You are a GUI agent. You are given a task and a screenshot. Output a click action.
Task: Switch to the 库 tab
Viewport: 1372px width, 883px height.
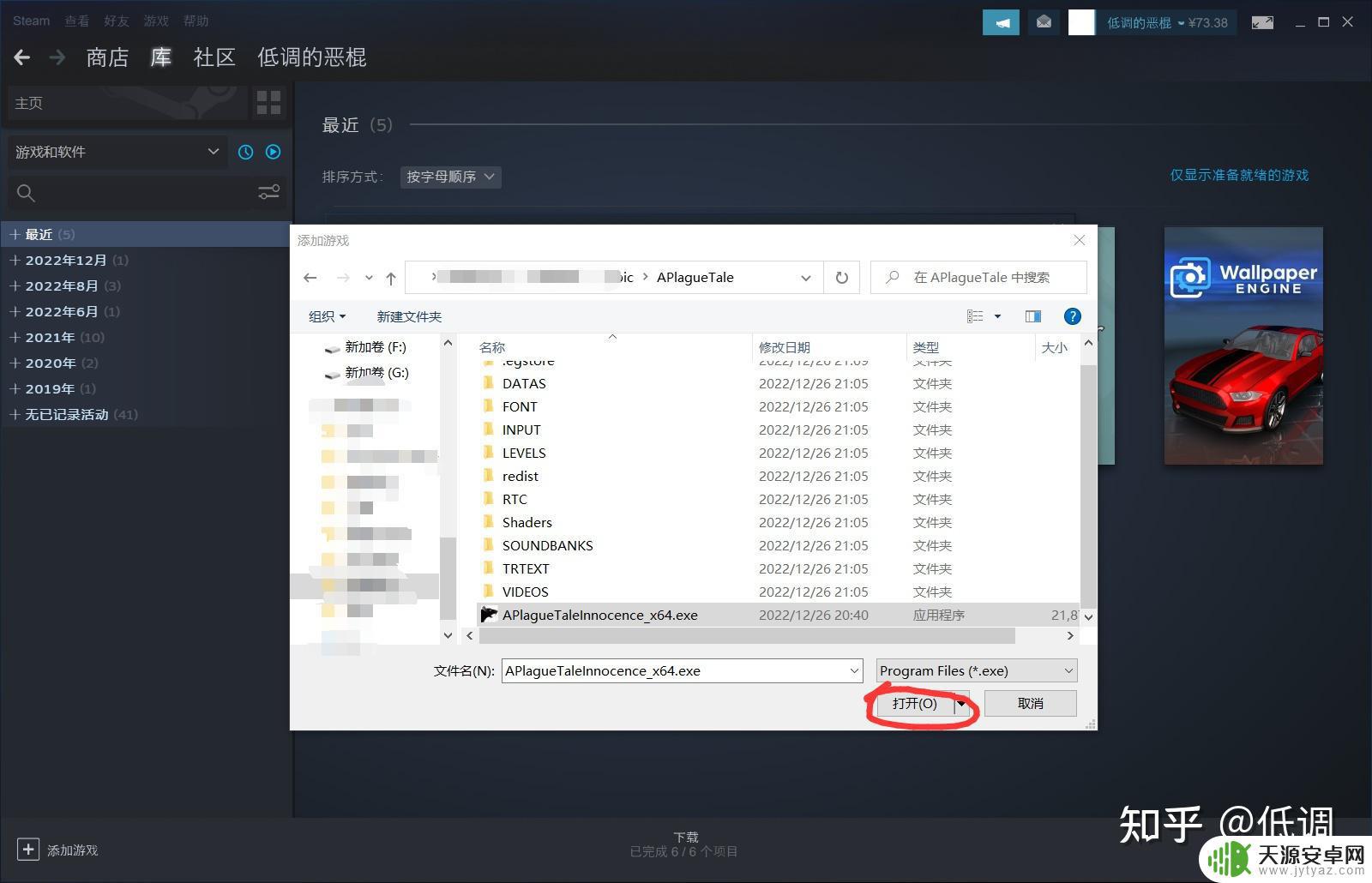click(160, 57)
